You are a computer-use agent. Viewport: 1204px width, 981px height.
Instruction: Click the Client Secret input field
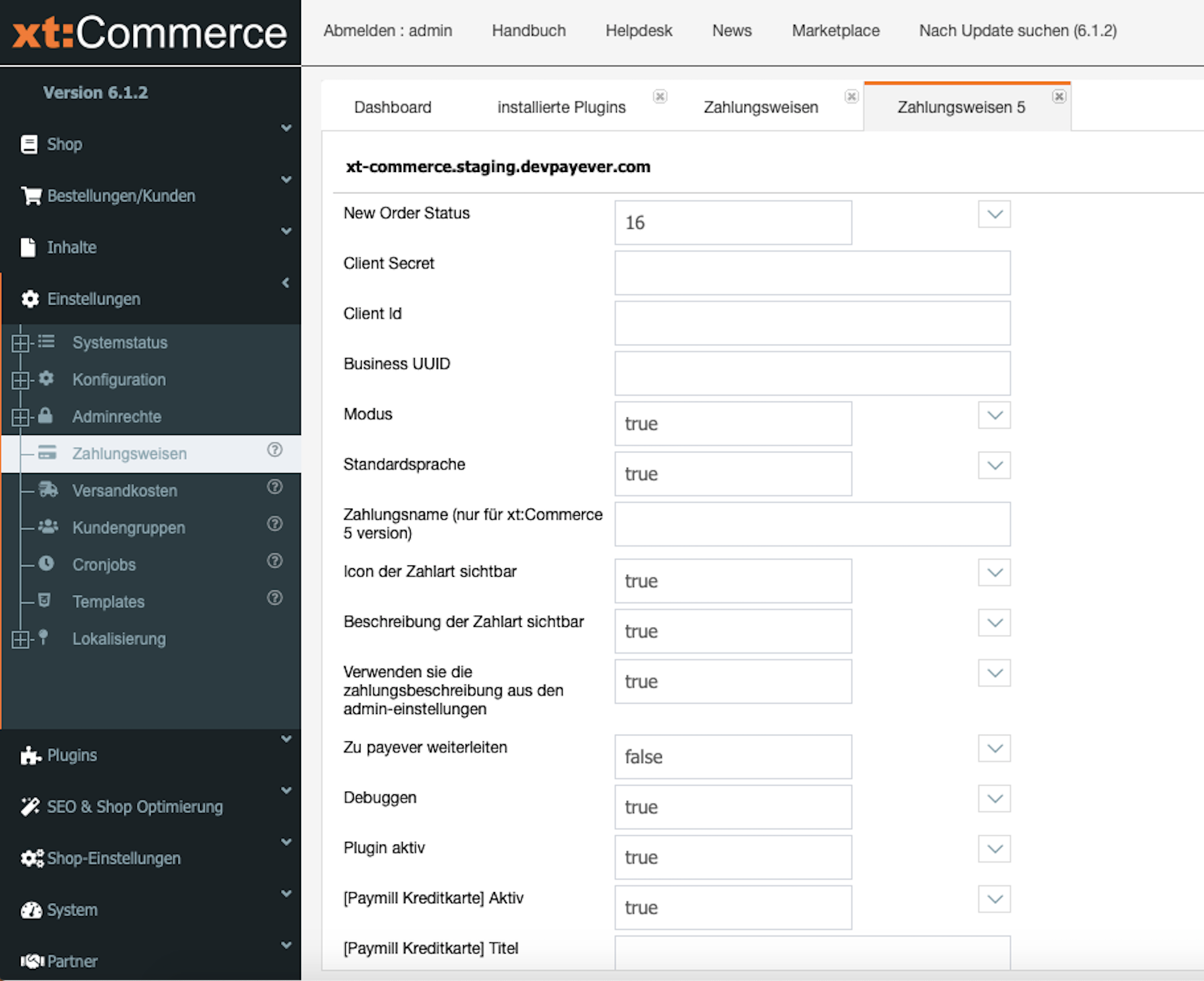(x=812, y=273)
